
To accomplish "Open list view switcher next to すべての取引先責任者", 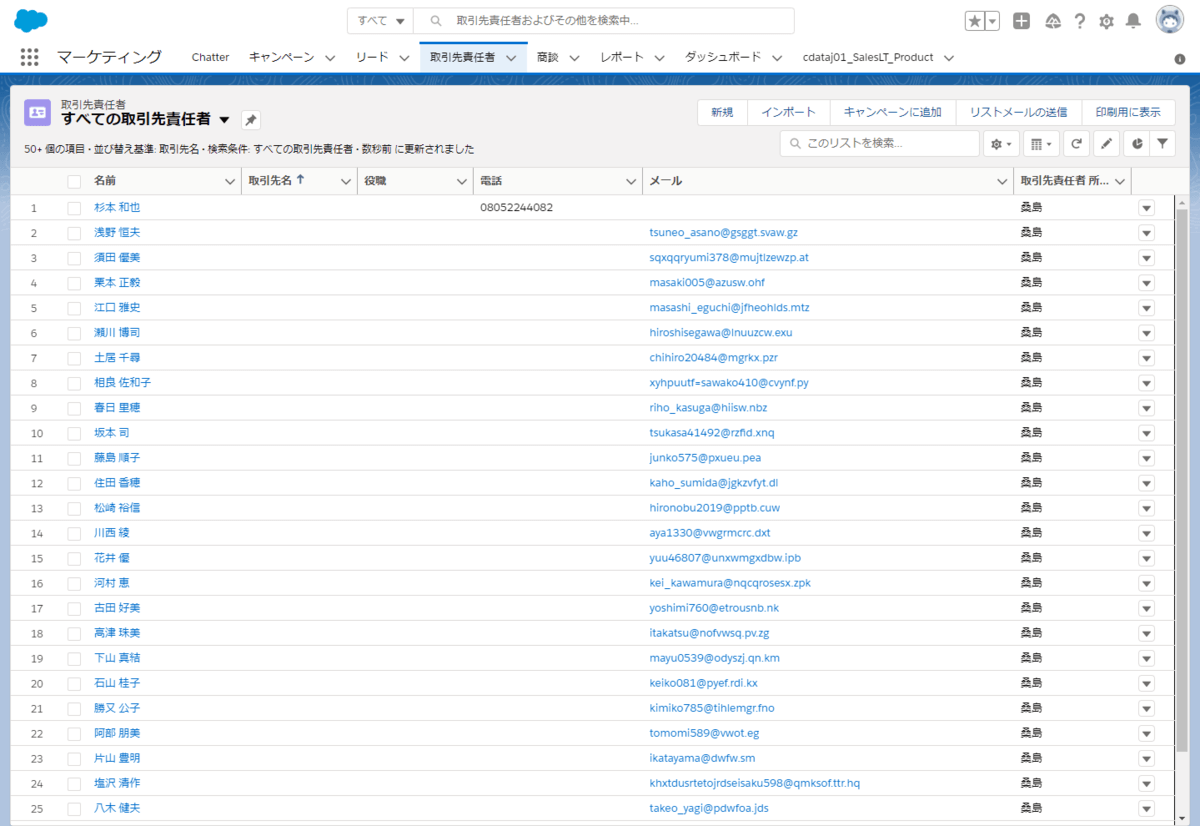I will [x=224, y=119].
